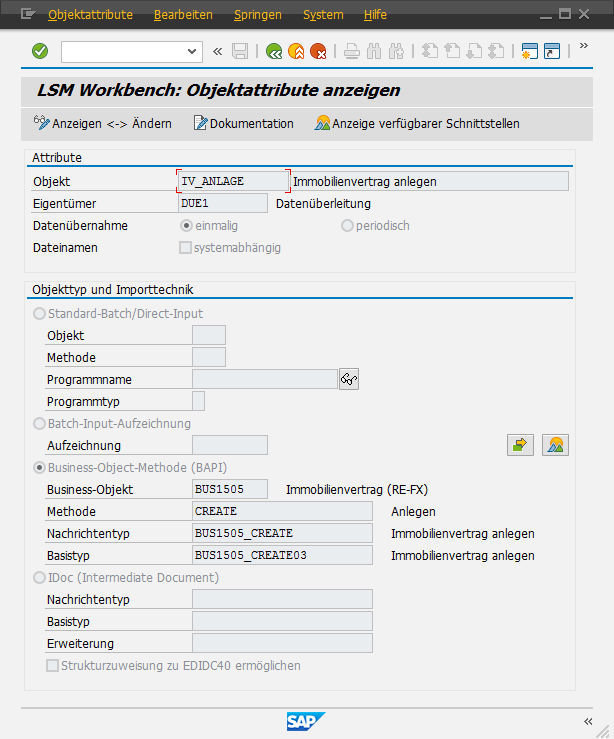Open the Springen menu
614x739 pixels.
coord(258,15)
